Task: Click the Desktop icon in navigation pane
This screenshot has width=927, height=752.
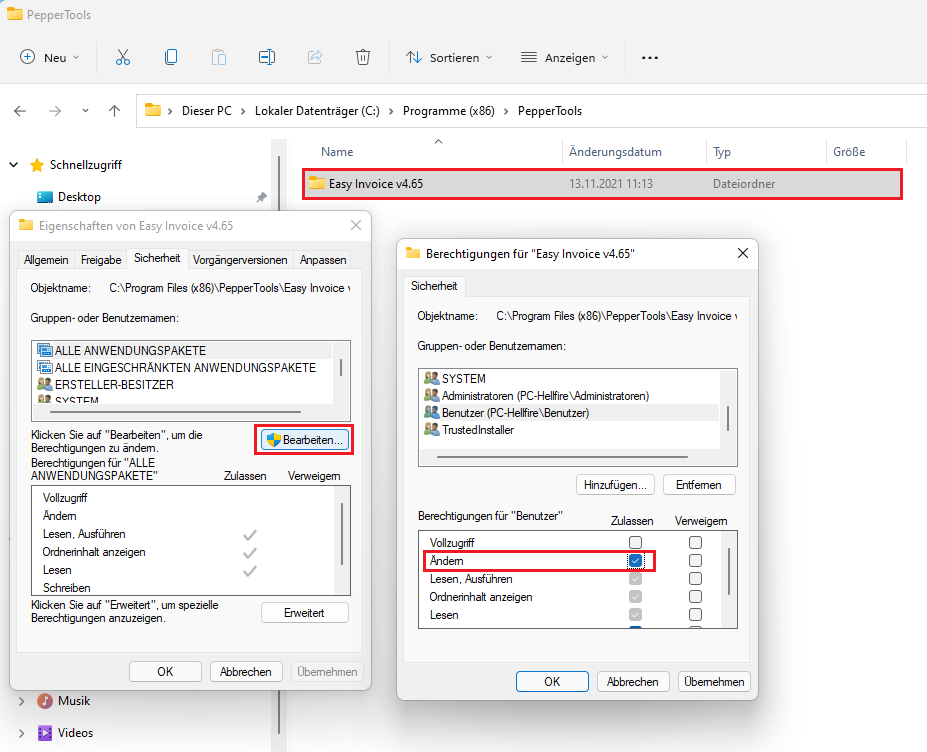Action: [x=45, y=197]
